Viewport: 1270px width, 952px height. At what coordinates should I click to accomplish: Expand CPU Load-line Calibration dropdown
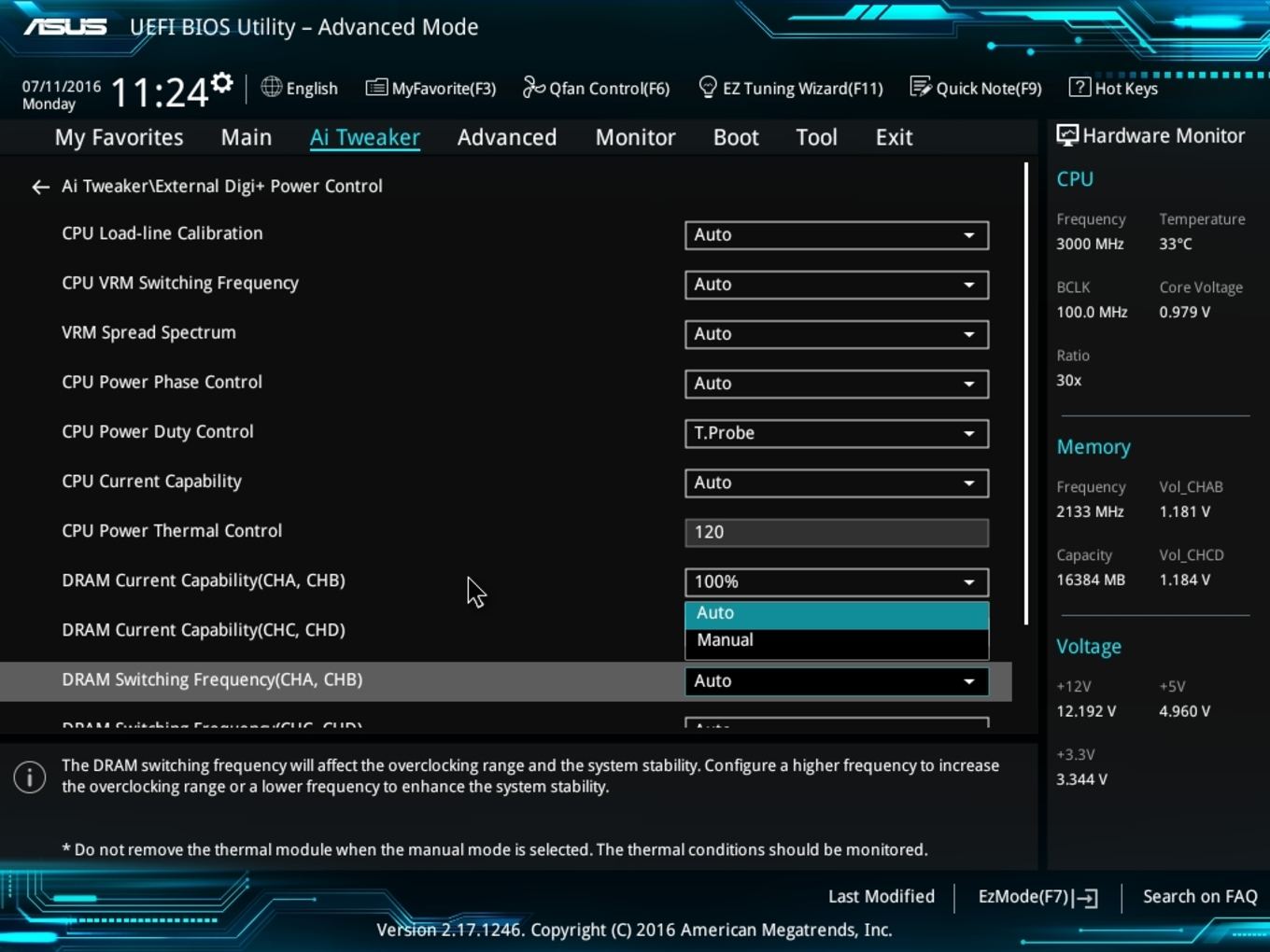[837, 235]
